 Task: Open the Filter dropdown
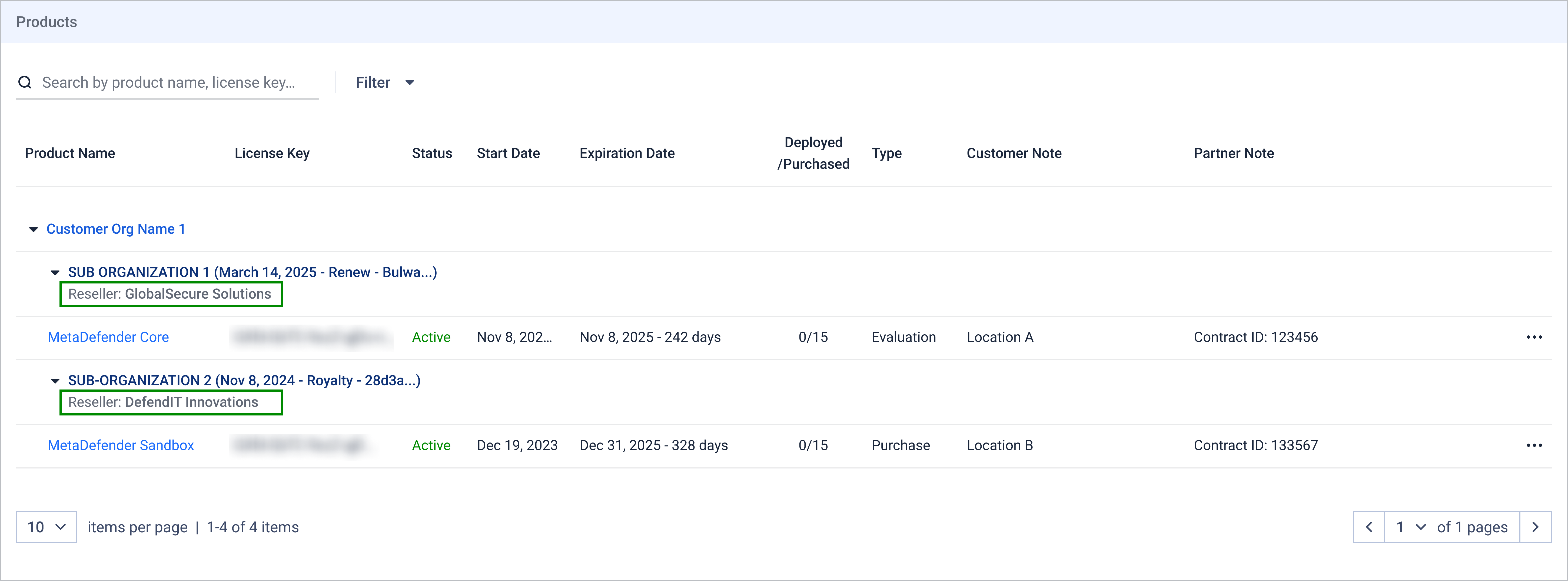point(385,82)
